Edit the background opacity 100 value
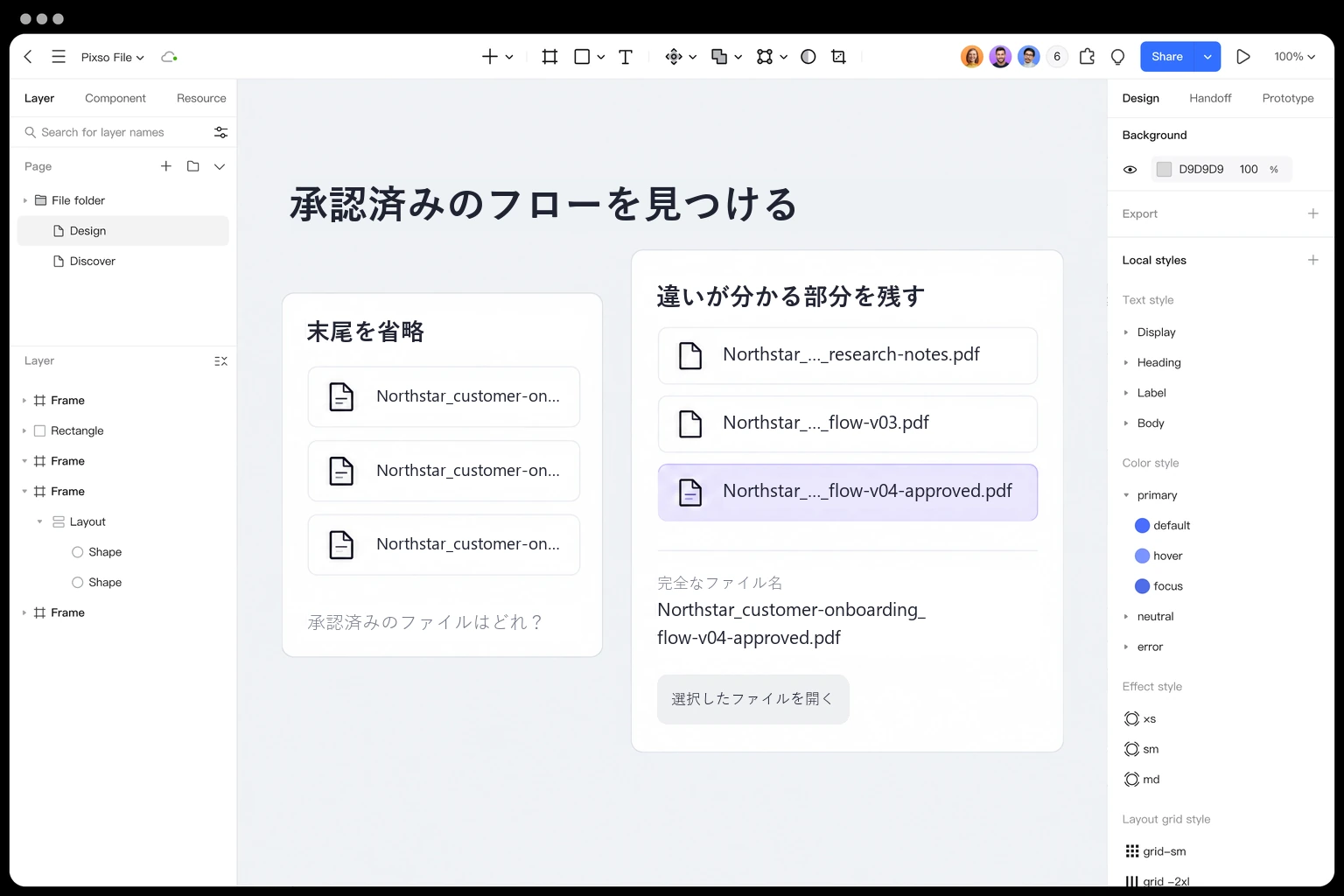The image size is (1344, 896). 1249,170
